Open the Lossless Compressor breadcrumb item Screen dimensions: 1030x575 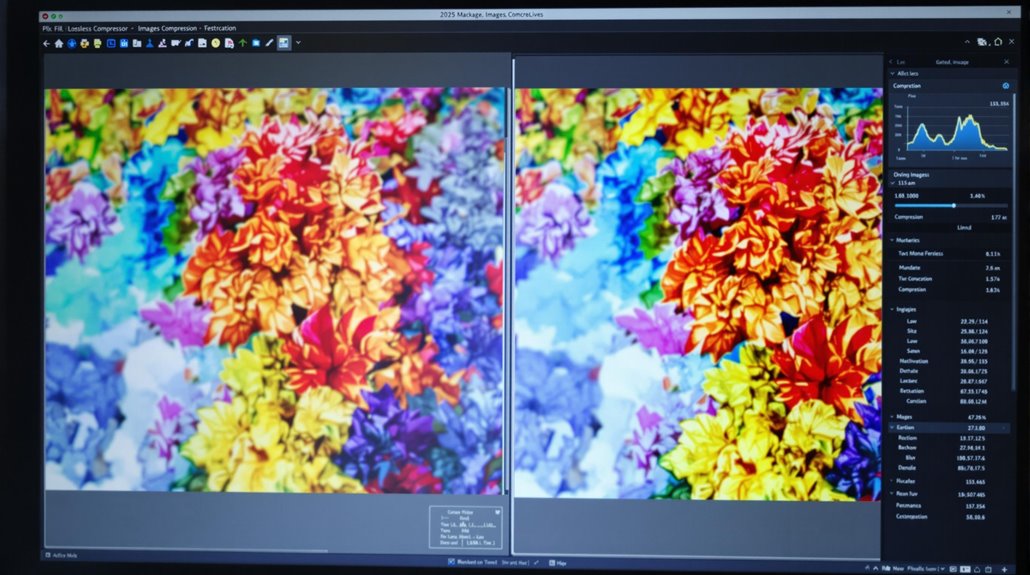pyautogui.click(x=97, y=28)
